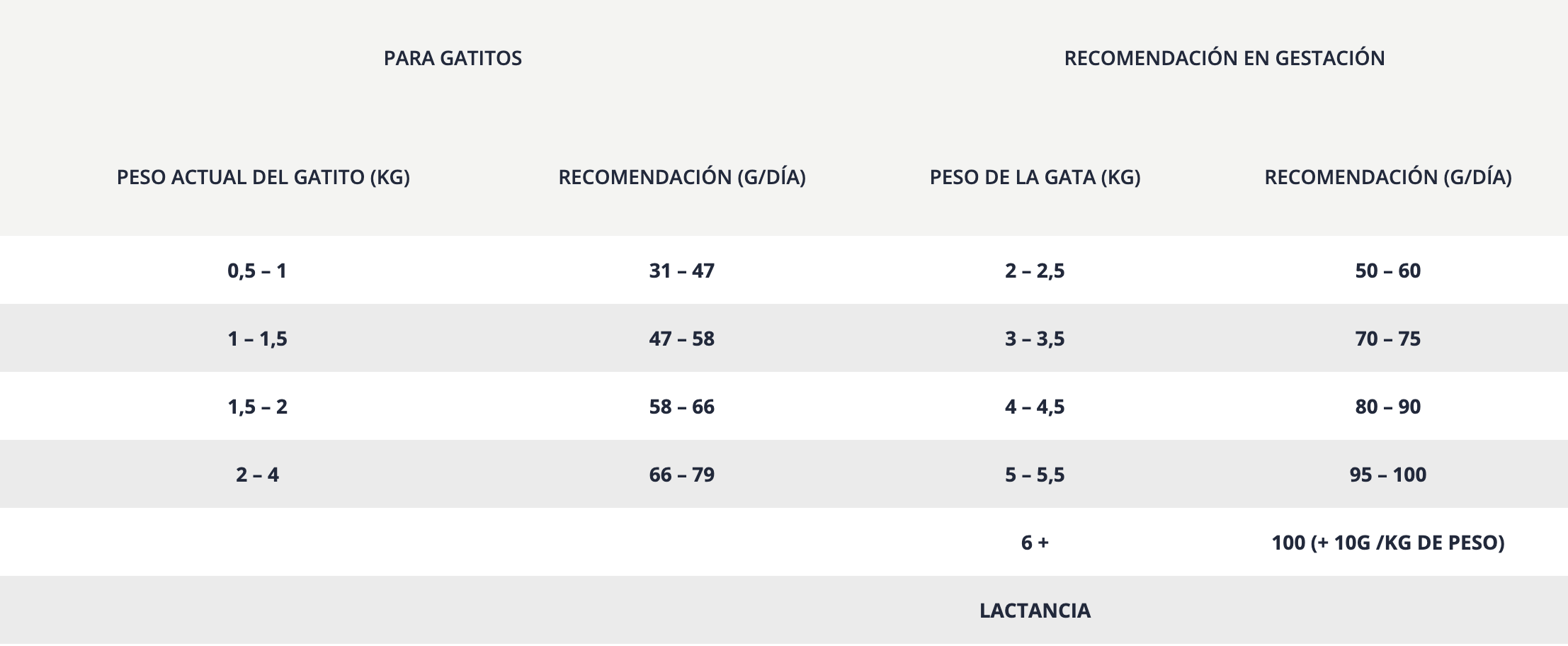Screen dimensions: 1568x646
Task: Select the 100 (+ 10G /KG DE PESO) cell
Action: click(x=1387, y=543)
